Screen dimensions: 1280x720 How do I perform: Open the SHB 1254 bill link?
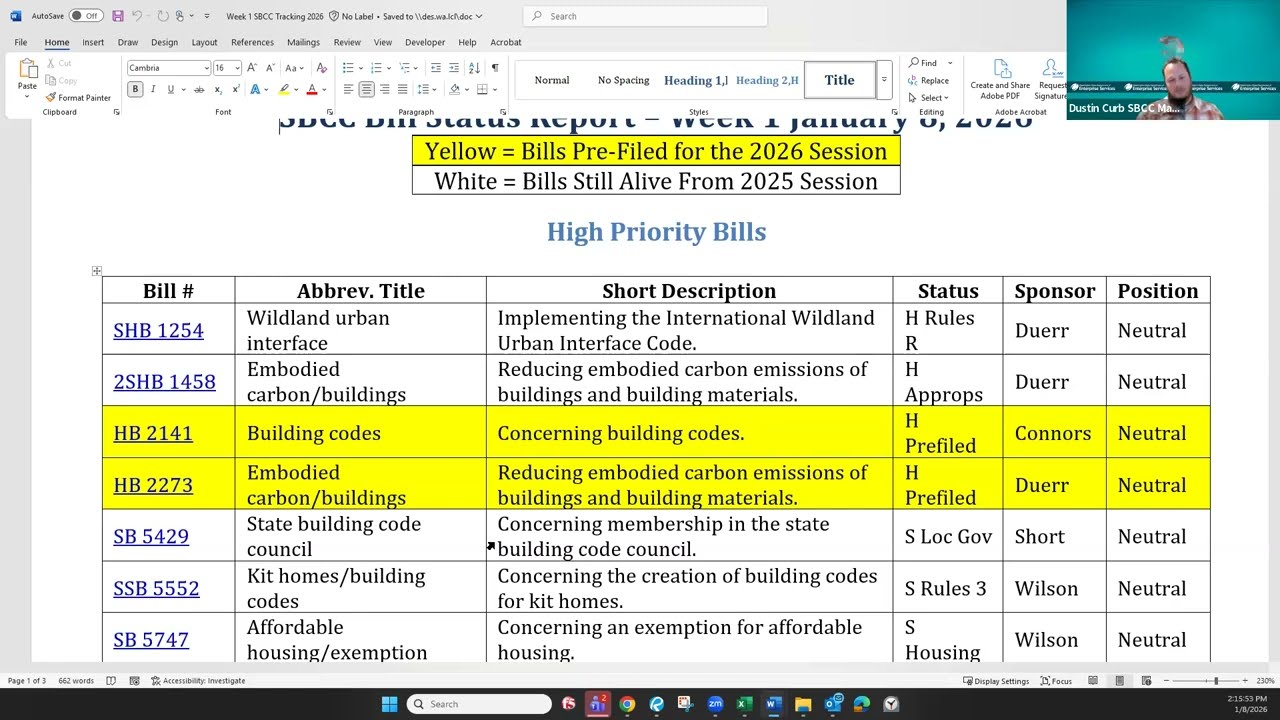[x=158, y=330]
